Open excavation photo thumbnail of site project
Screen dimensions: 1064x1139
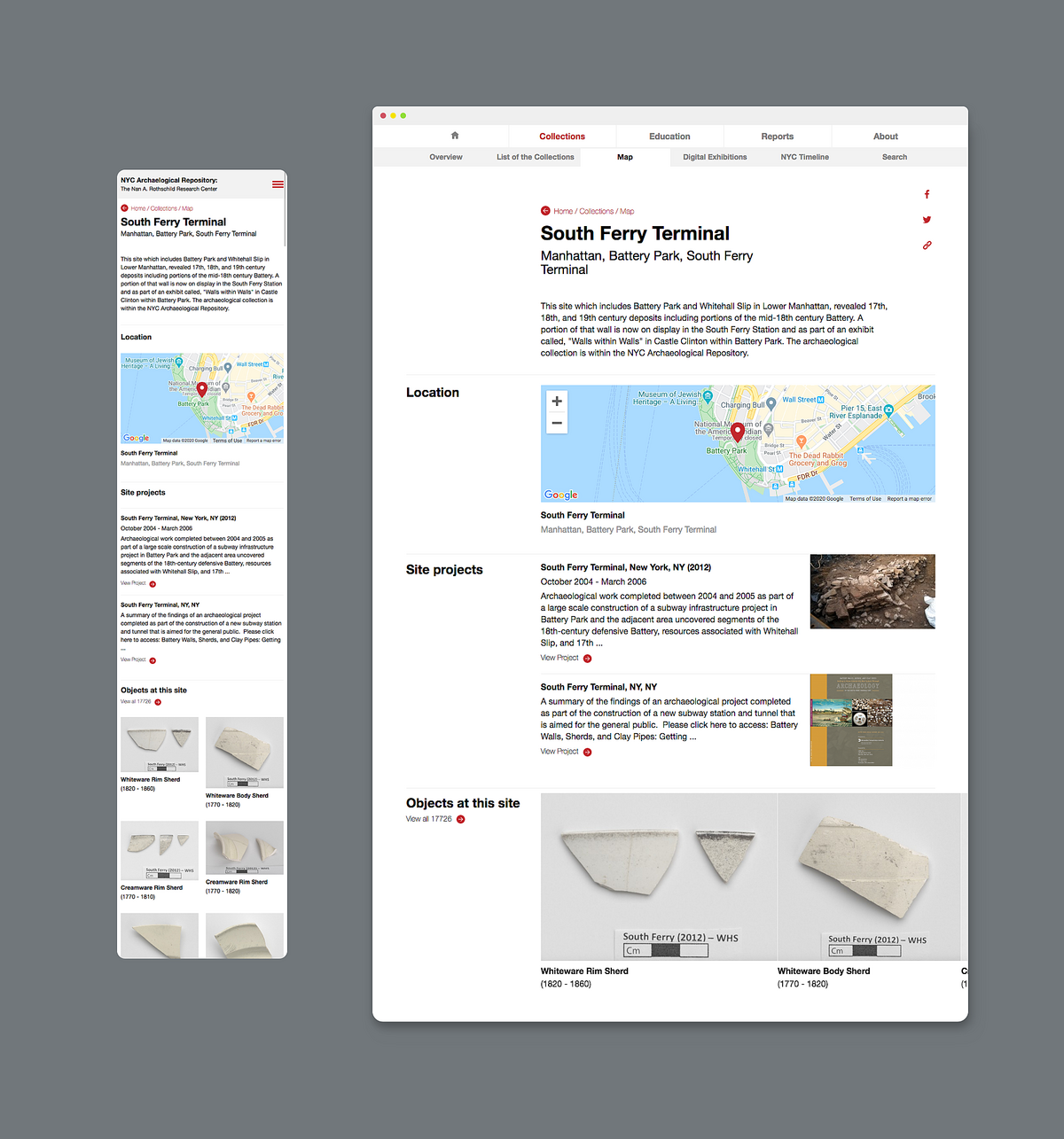pos(872,591)
